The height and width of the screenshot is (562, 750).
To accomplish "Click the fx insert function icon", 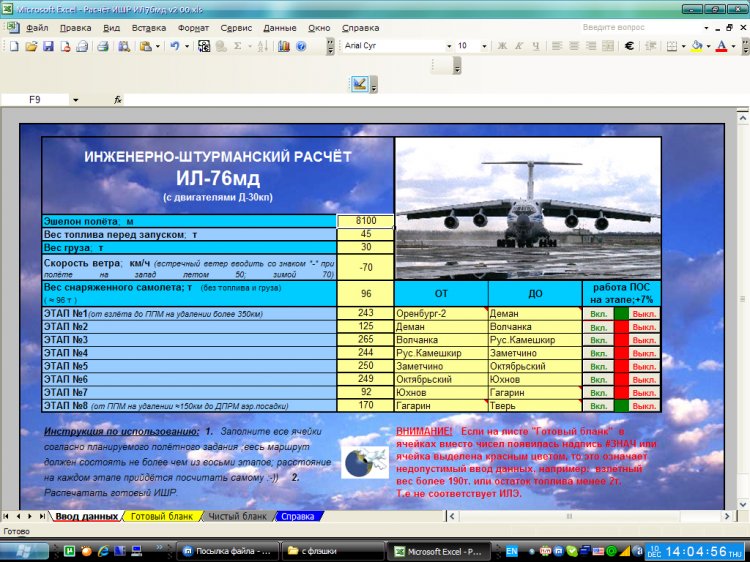I will 118,99.
